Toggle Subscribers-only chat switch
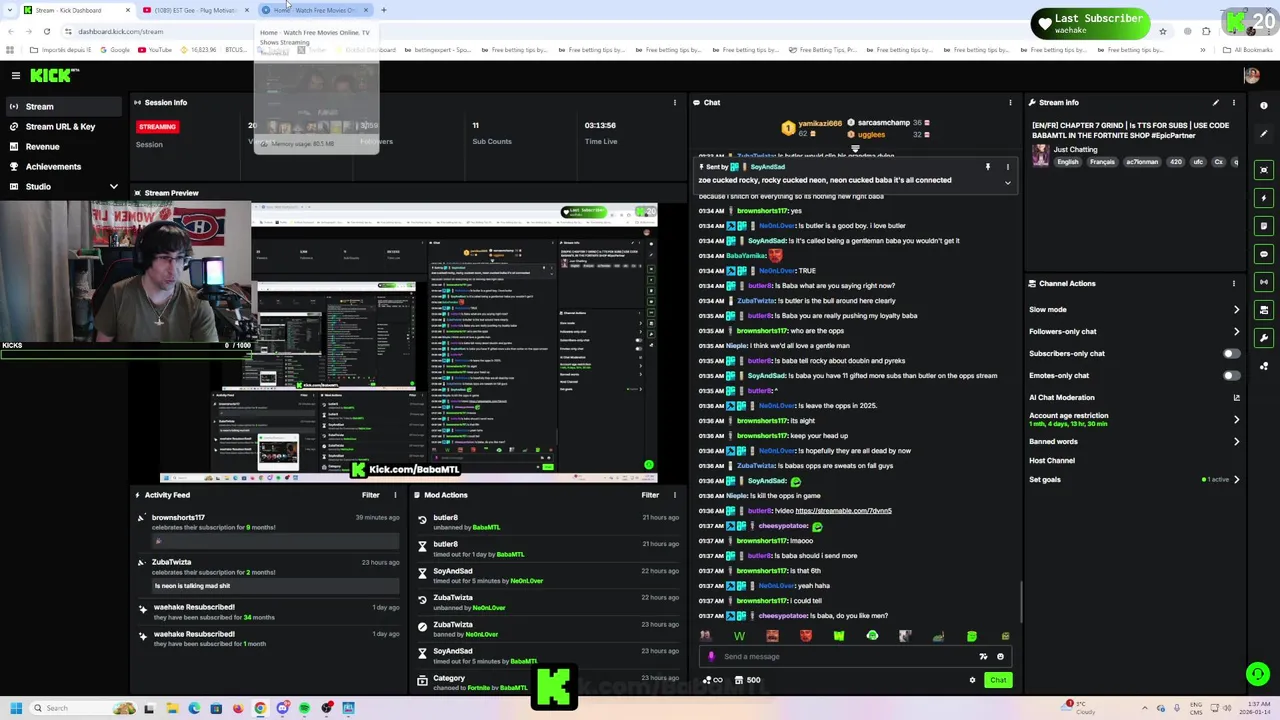1280x720 pixels. pyautogui.click(x=1231, y=354)
